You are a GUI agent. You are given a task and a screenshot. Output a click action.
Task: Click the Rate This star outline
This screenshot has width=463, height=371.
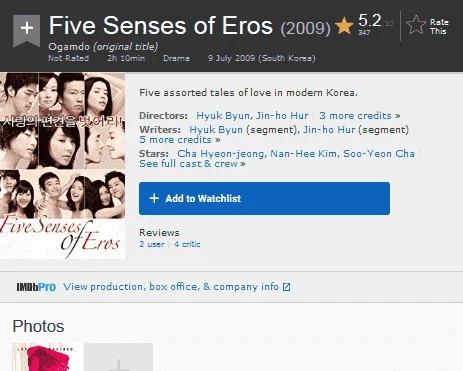(x=416, y=25)
